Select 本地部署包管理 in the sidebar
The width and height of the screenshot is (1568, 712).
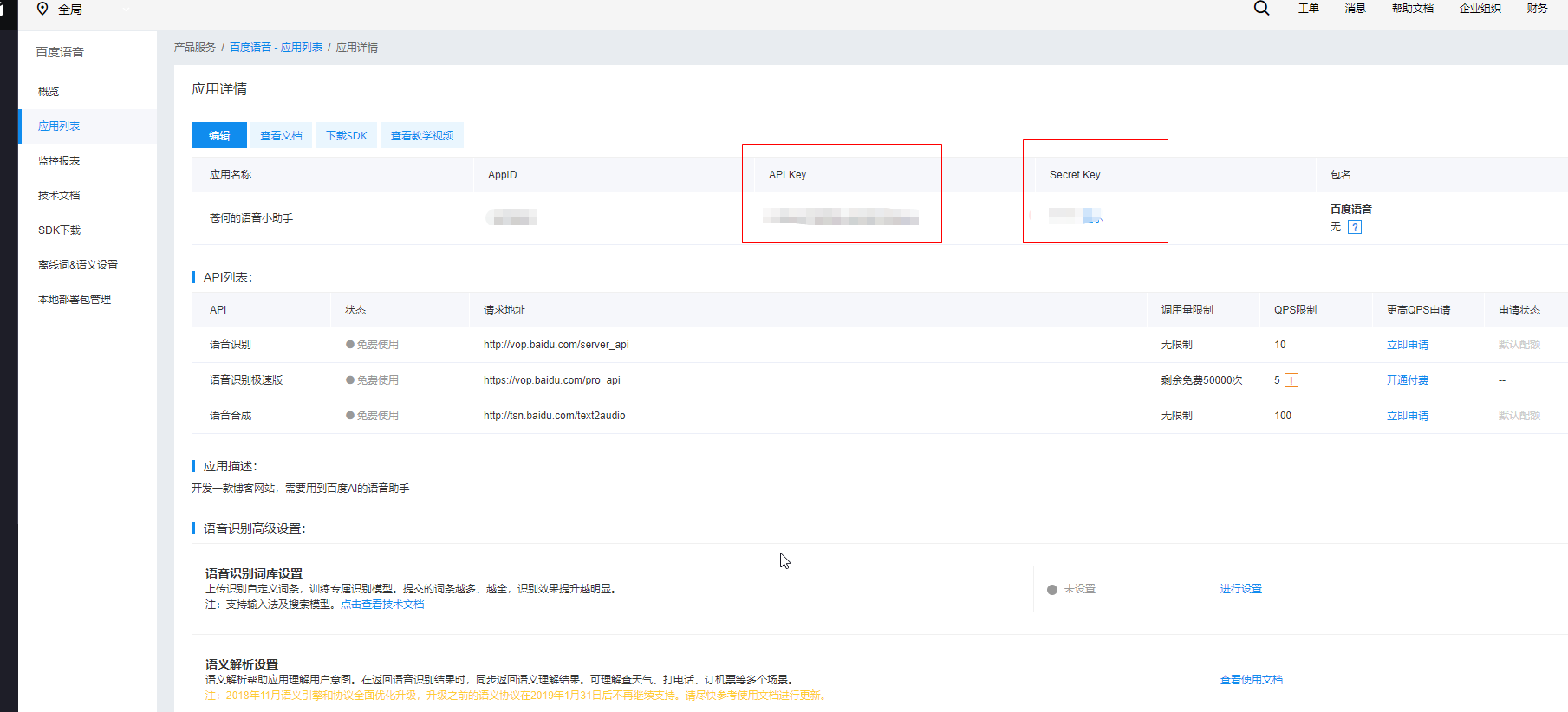pyautogui.click(x=88, y=299)
